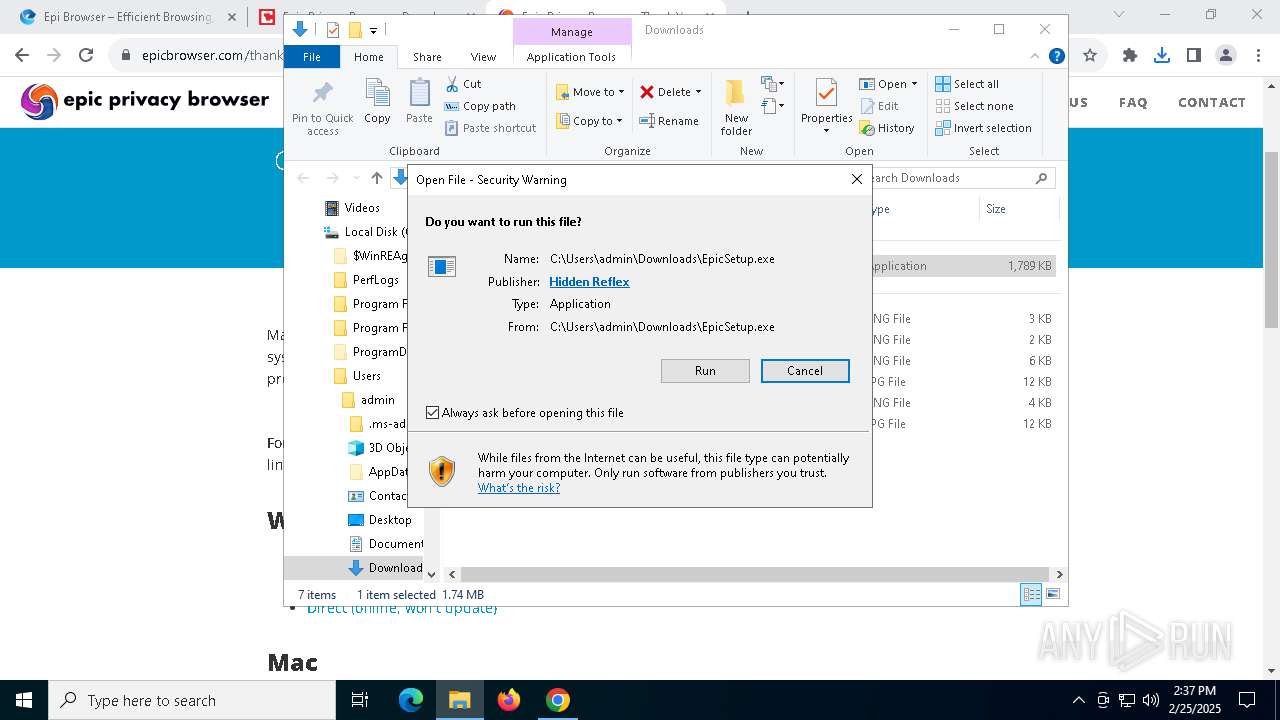Click Select all in ribbon
This screenshot has height=720, width=1280.
[x=967, y=84]
